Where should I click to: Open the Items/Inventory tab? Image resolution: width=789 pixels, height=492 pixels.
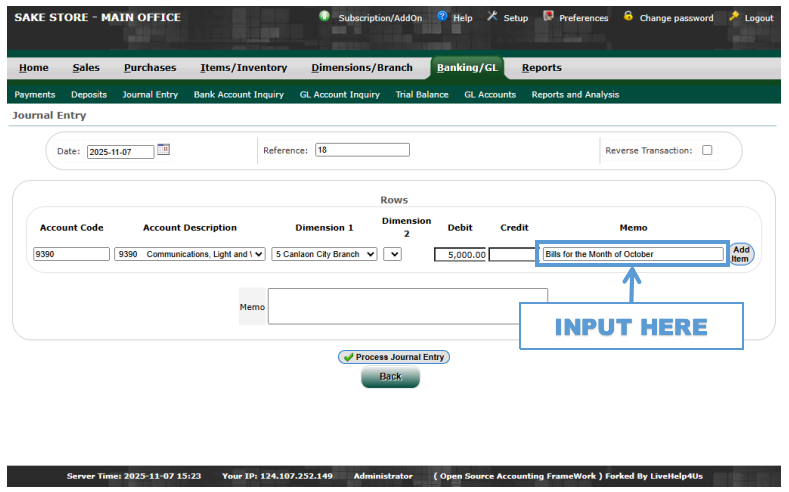point(243,68)
